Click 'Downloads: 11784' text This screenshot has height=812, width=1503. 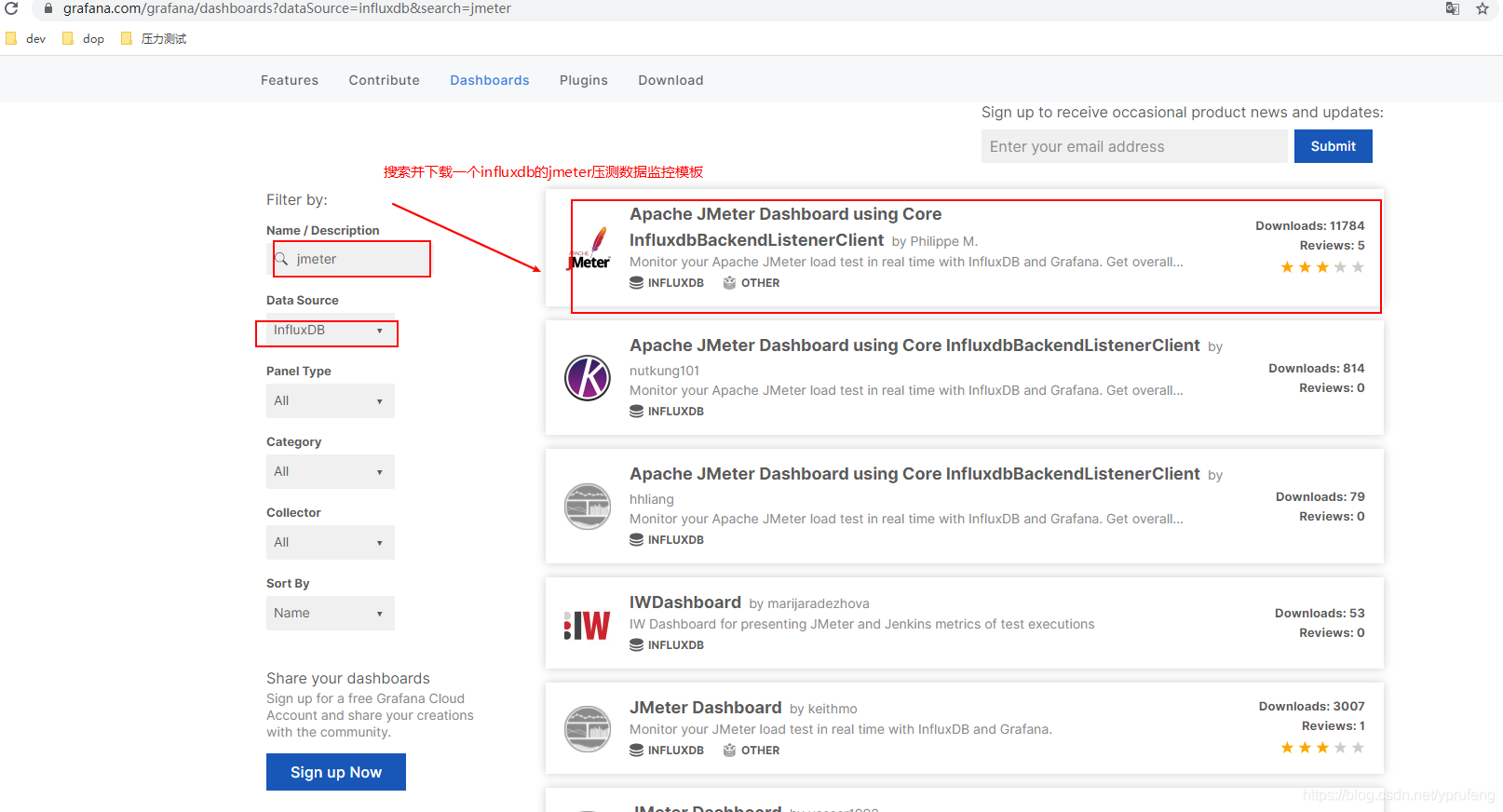tap(1309, 226)
